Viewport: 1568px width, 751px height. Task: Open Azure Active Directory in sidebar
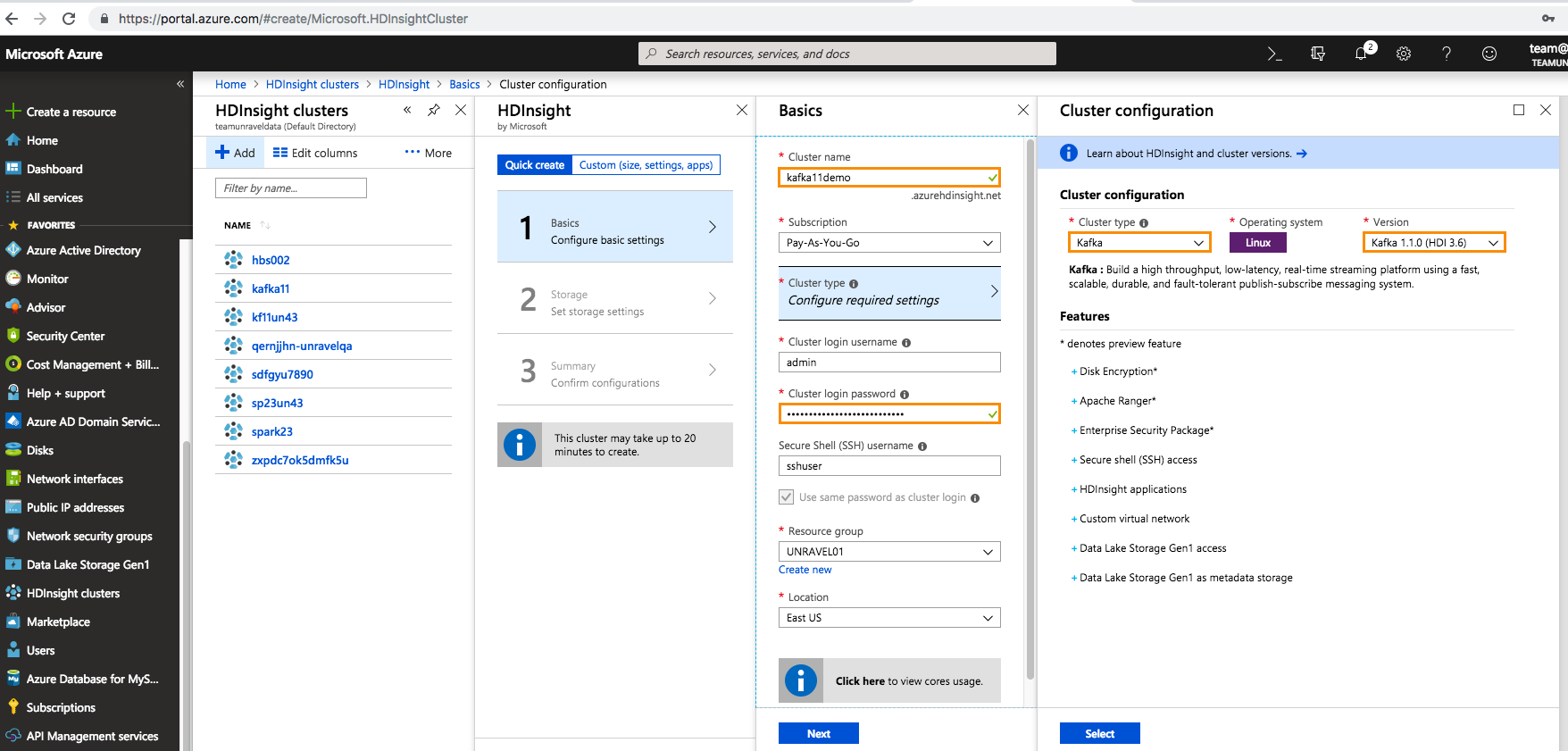(84, 250)
